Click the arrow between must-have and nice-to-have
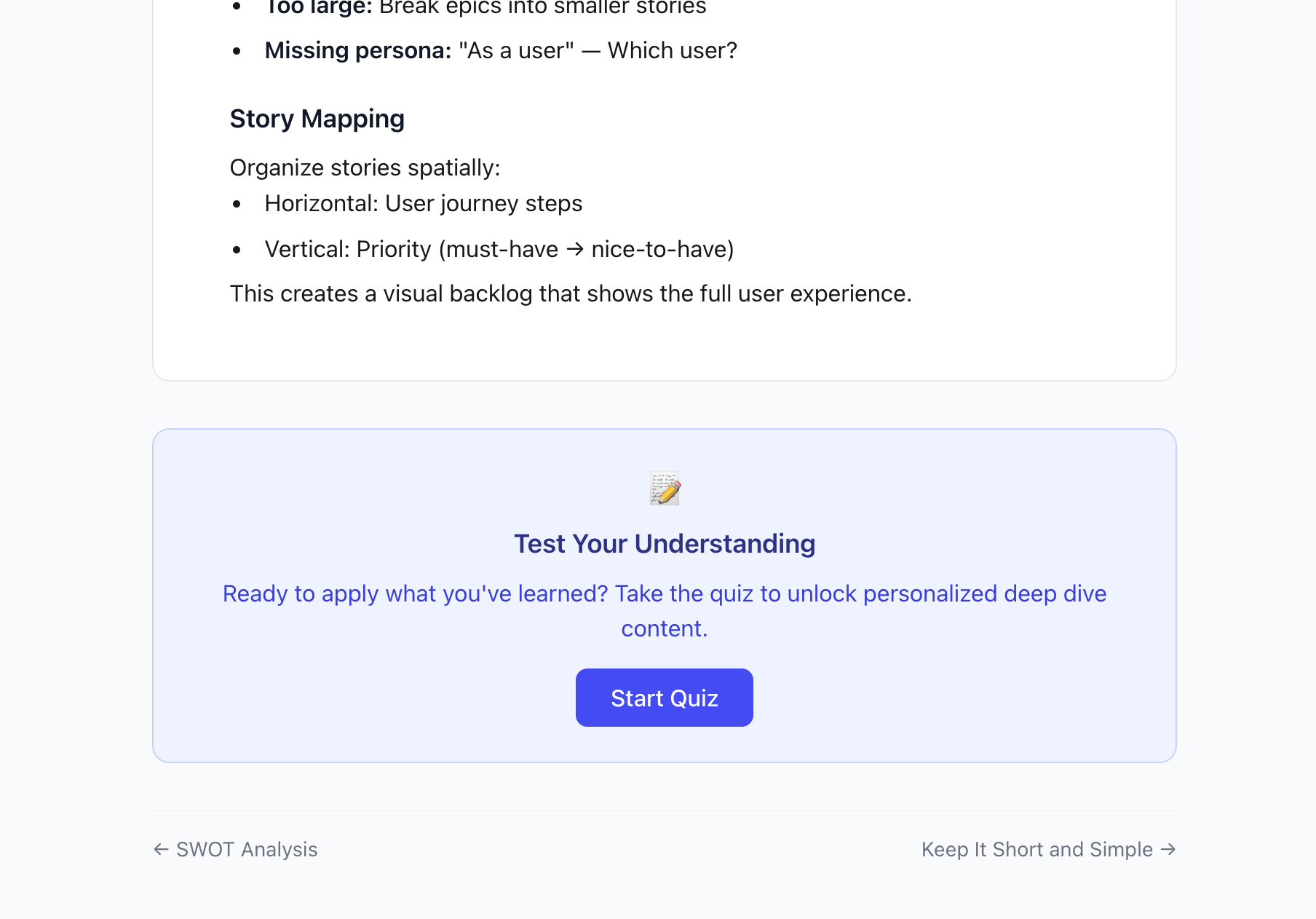Image resolution: width=1316 pixels, height=919 pixels. point(575,249)
